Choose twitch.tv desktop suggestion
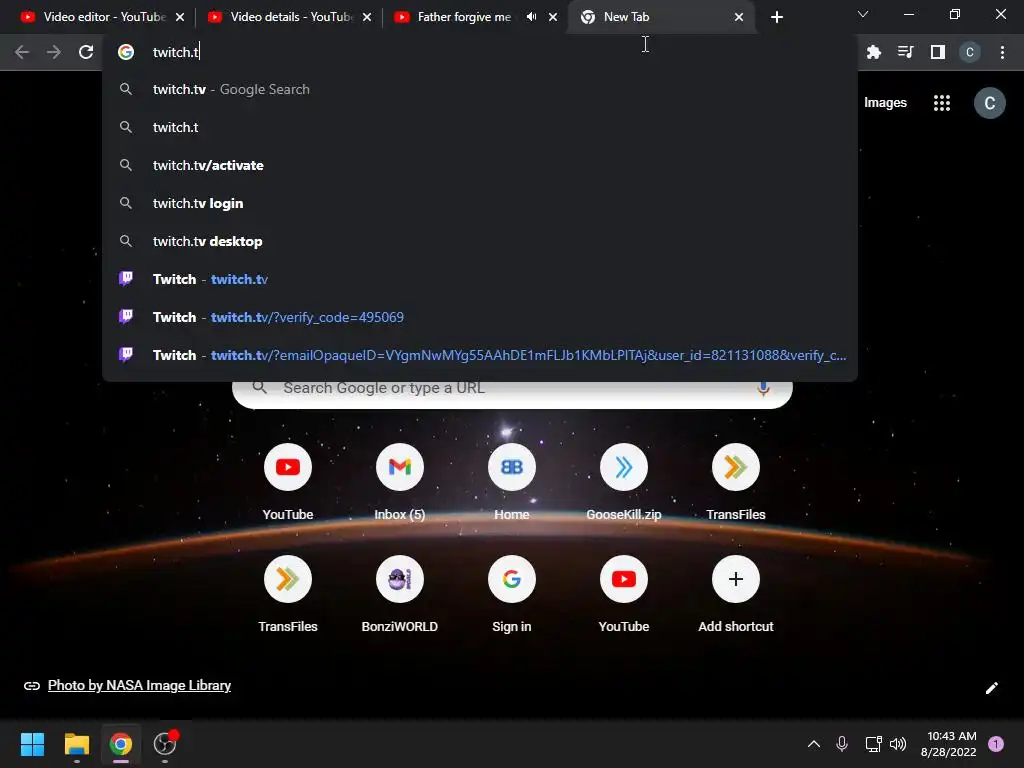Viewport: 1024px width, 768px height. [x=480, y=241]
